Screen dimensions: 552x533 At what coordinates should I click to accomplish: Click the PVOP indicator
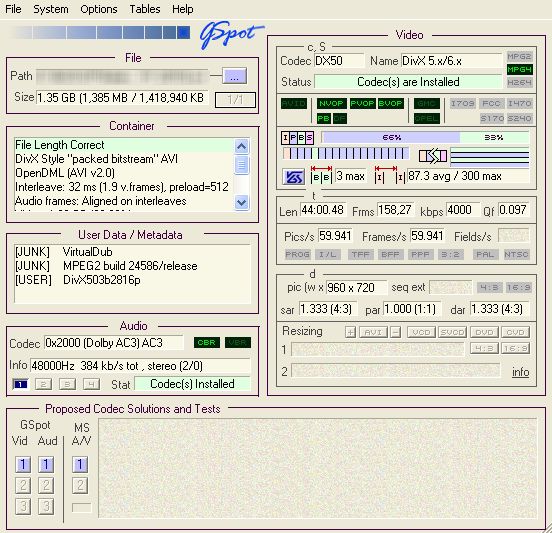[x=362, y=104]
